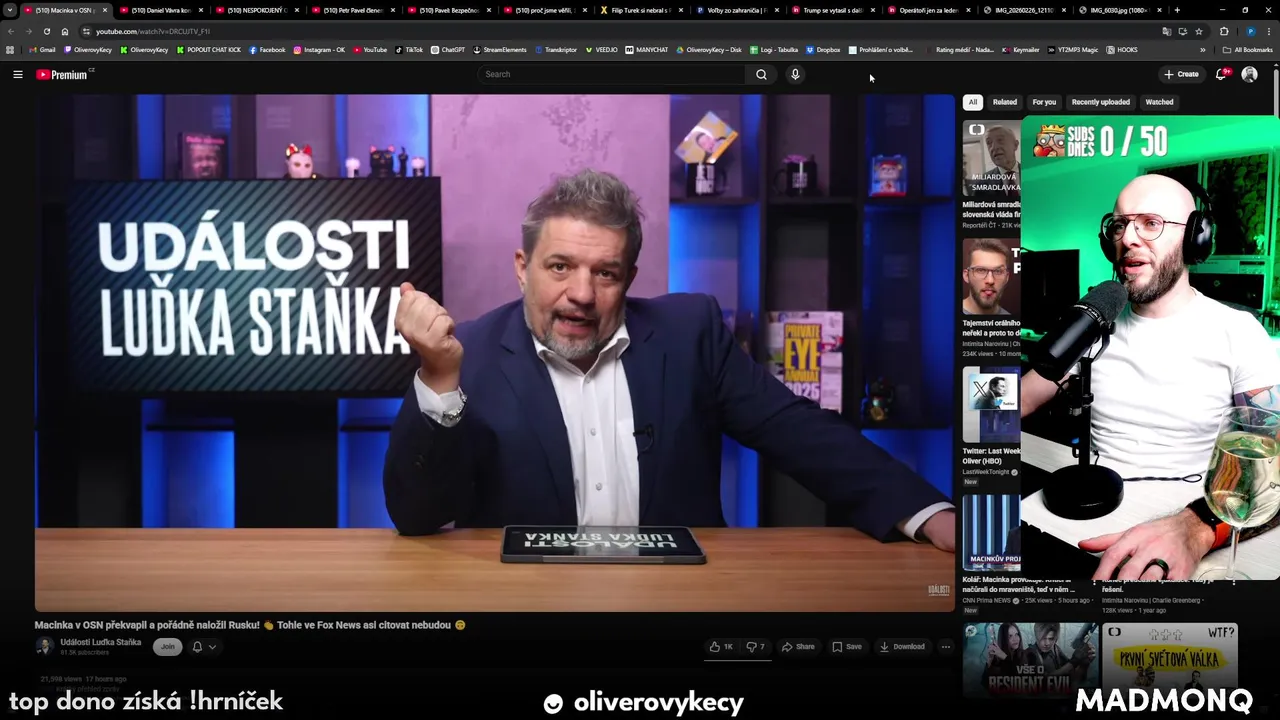Open the browser extensions puzzle icon
The width and height of the screenshot is (1280, 720).
(x=1224, y=31)
